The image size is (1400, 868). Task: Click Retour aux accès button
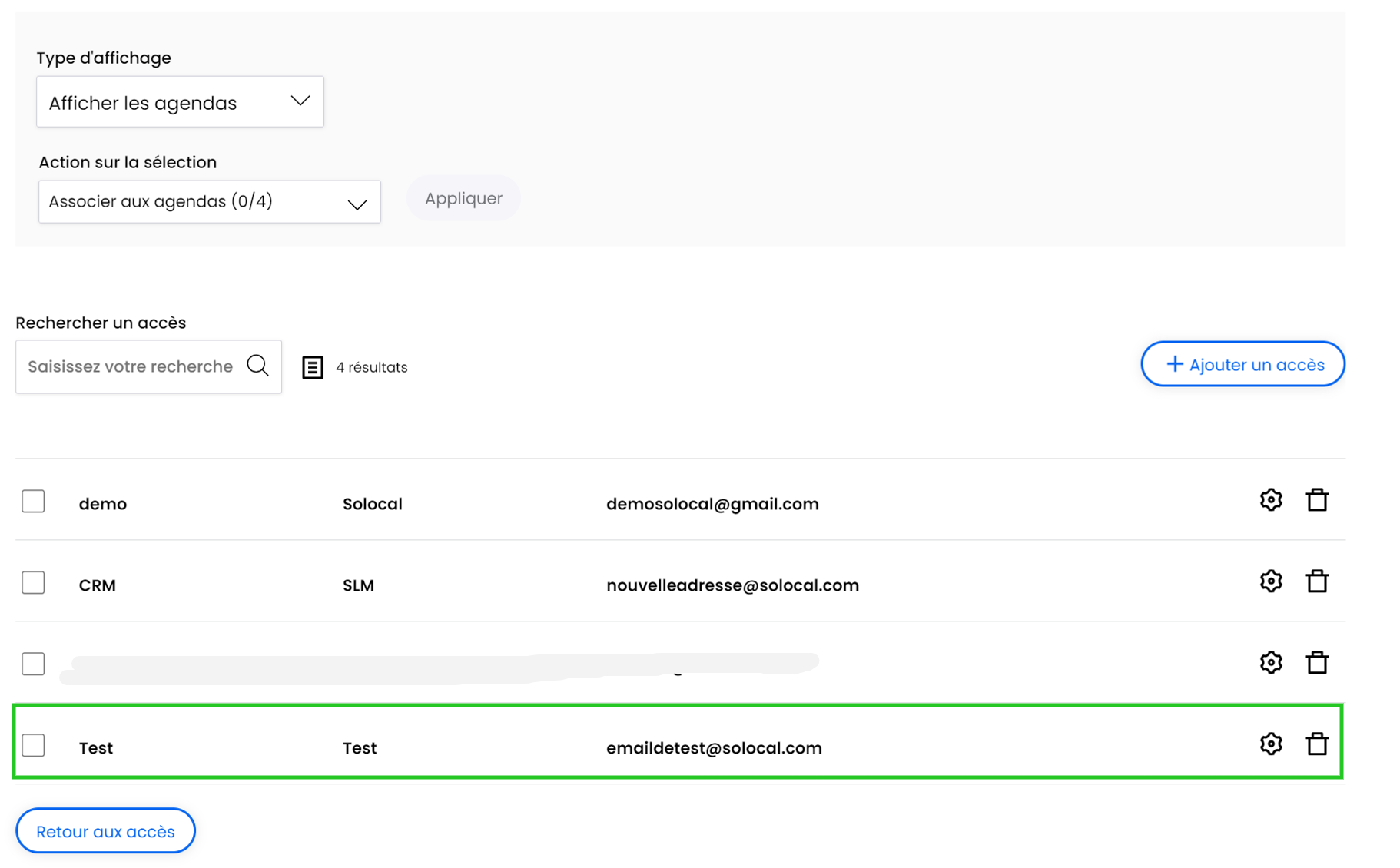click(x=105, y=831)
